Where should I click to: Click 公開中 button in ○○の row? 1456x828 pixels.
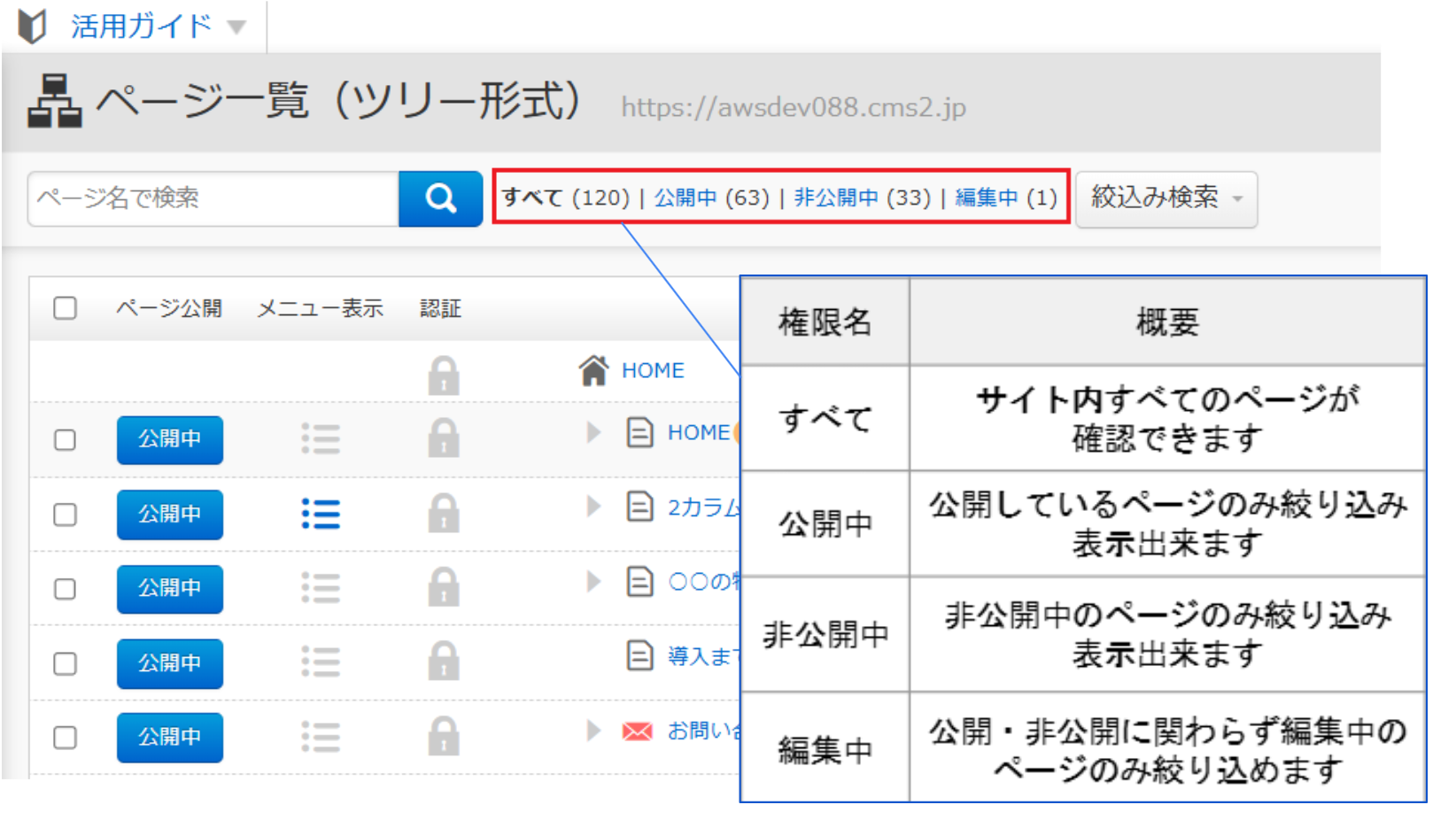point(170,589)
